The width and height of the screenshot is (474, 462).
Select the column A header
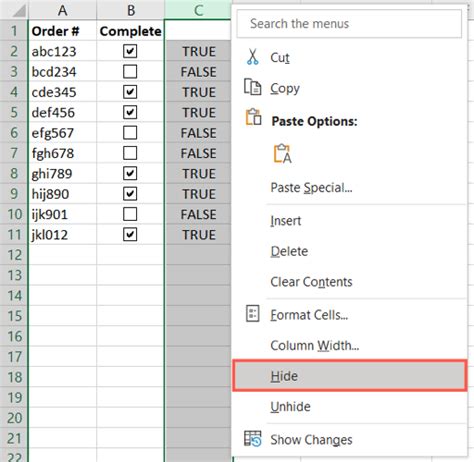[x=63, y=10]
